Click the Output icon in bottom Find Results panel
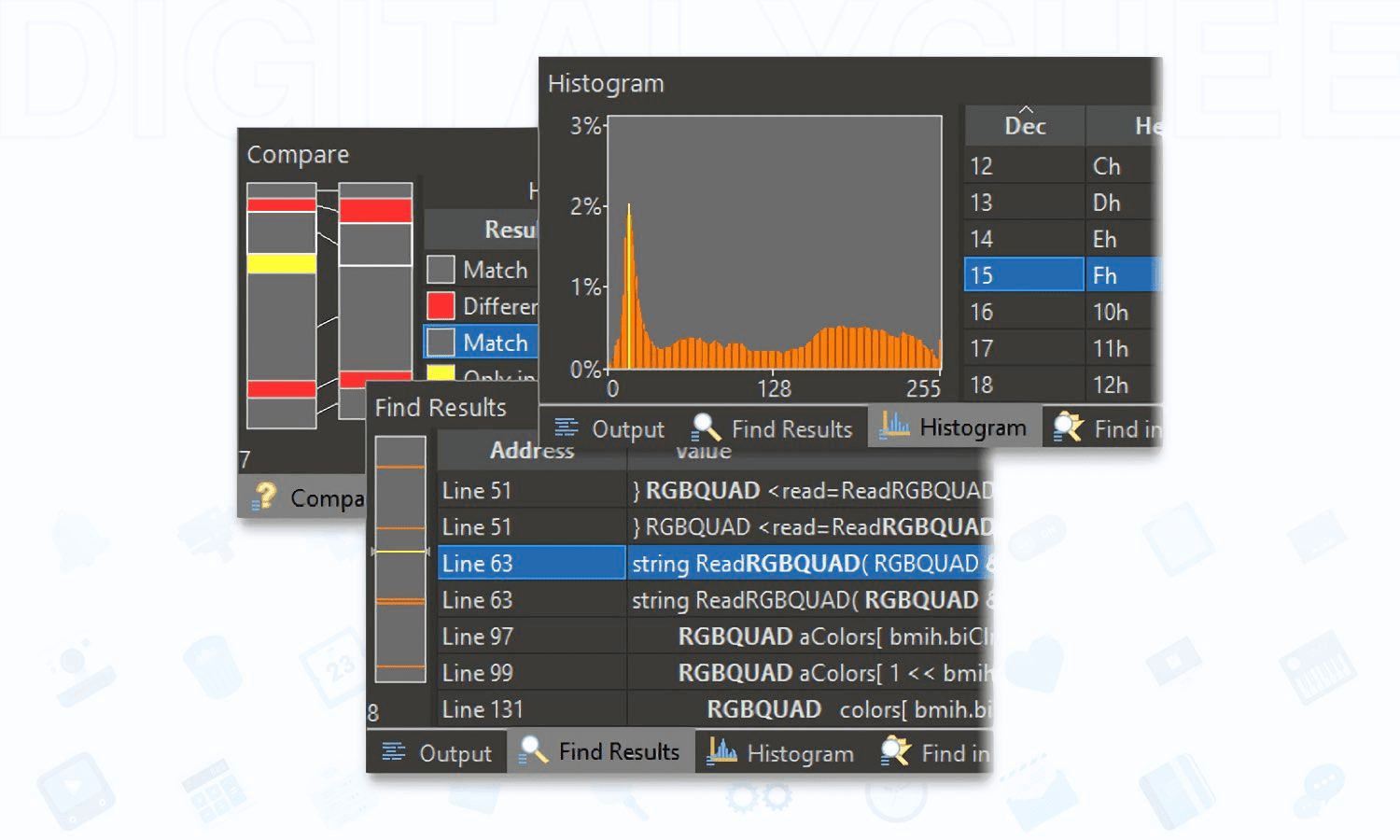The width and height of the screenshot is (1400, 840). coord(394,752)
